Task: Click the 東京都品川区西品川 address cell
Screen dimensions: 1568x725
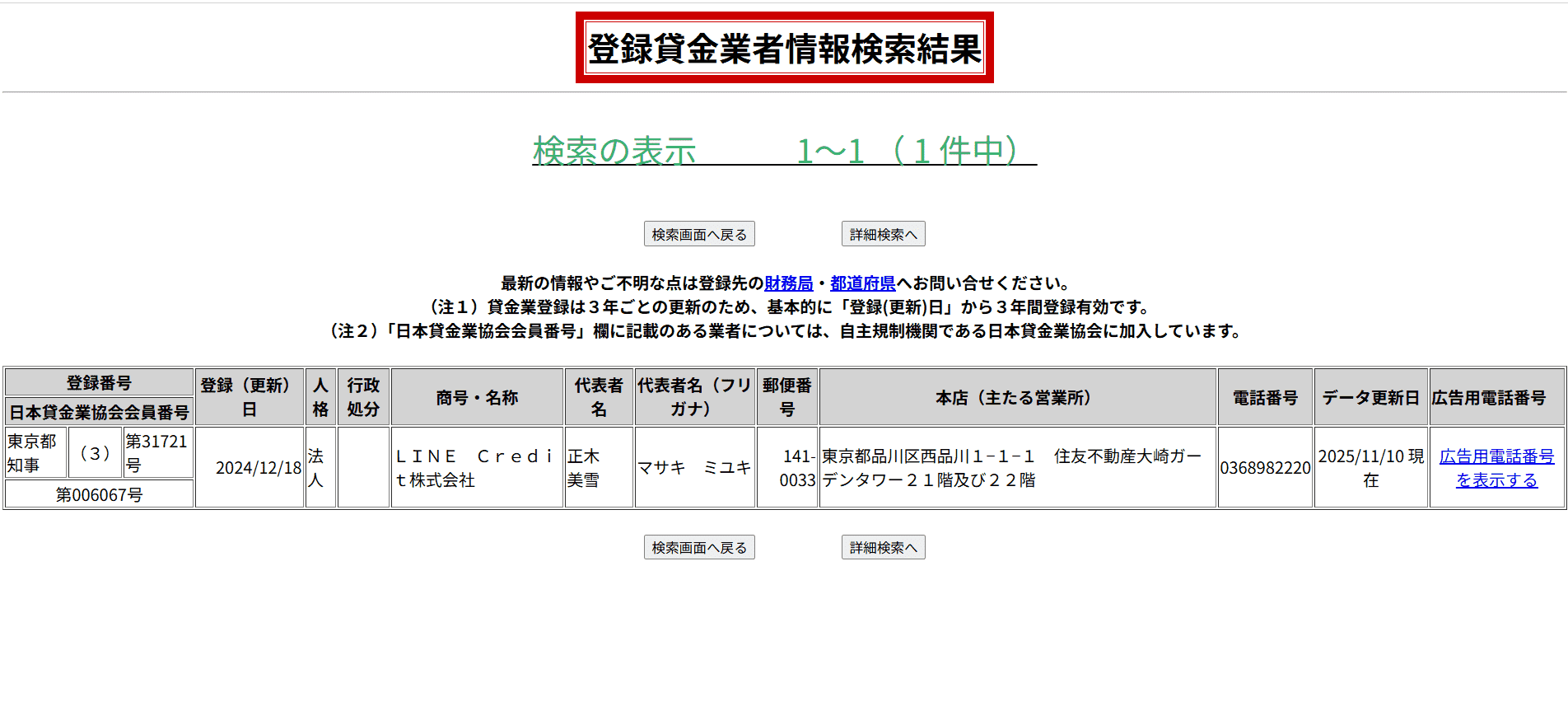Action: tap(1017, 468)
